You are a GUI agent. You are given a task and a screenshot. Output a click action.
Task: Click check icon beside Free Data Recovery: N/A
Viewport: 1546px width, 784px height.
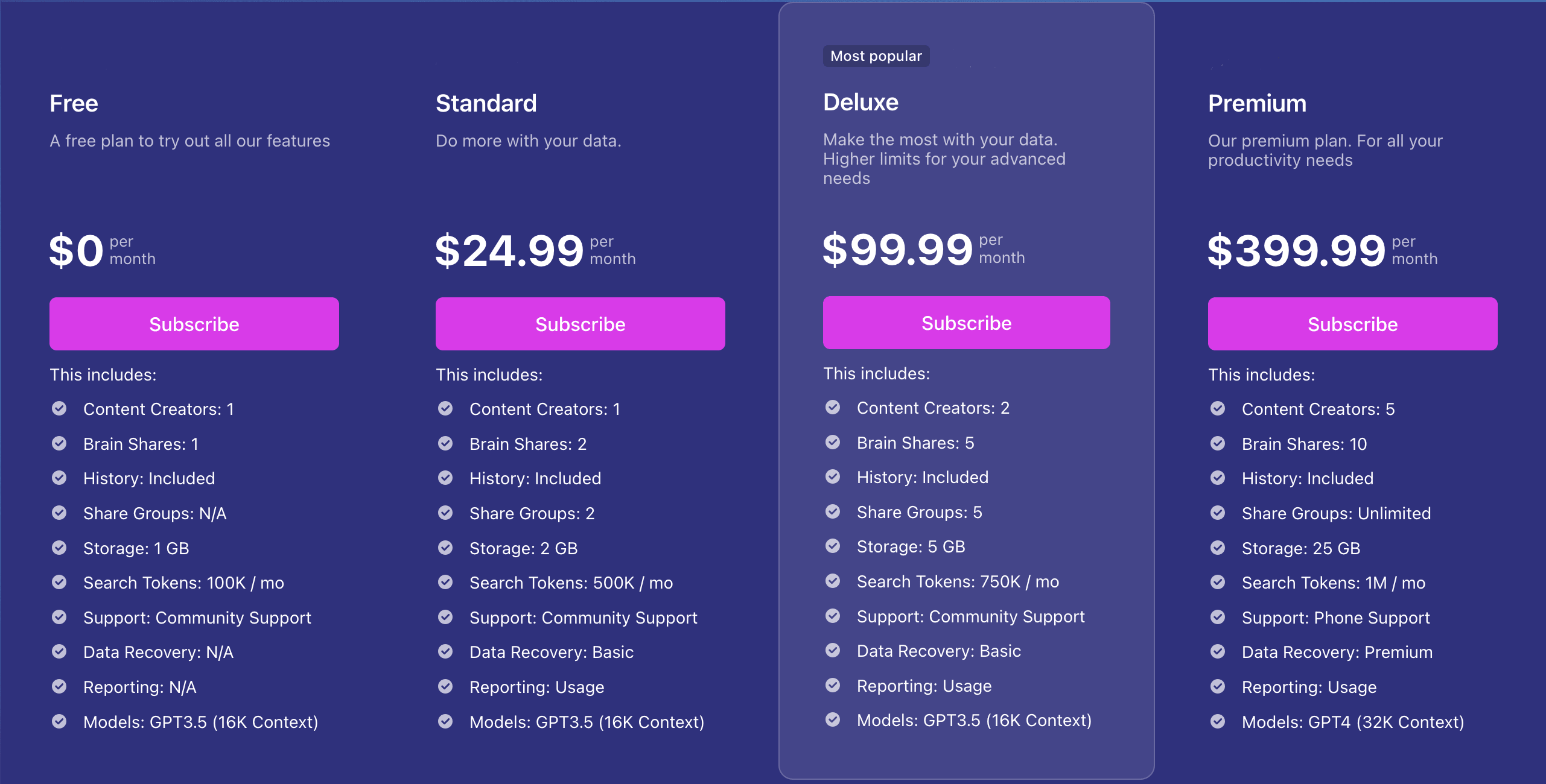(59, 652)
